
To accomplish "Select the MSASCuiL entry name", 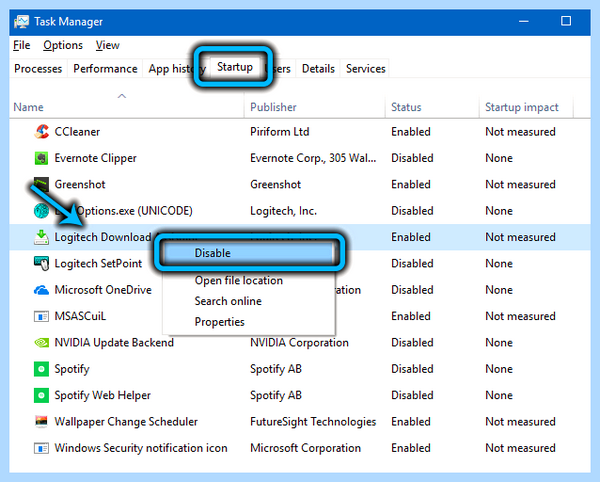I will [80, 316].
